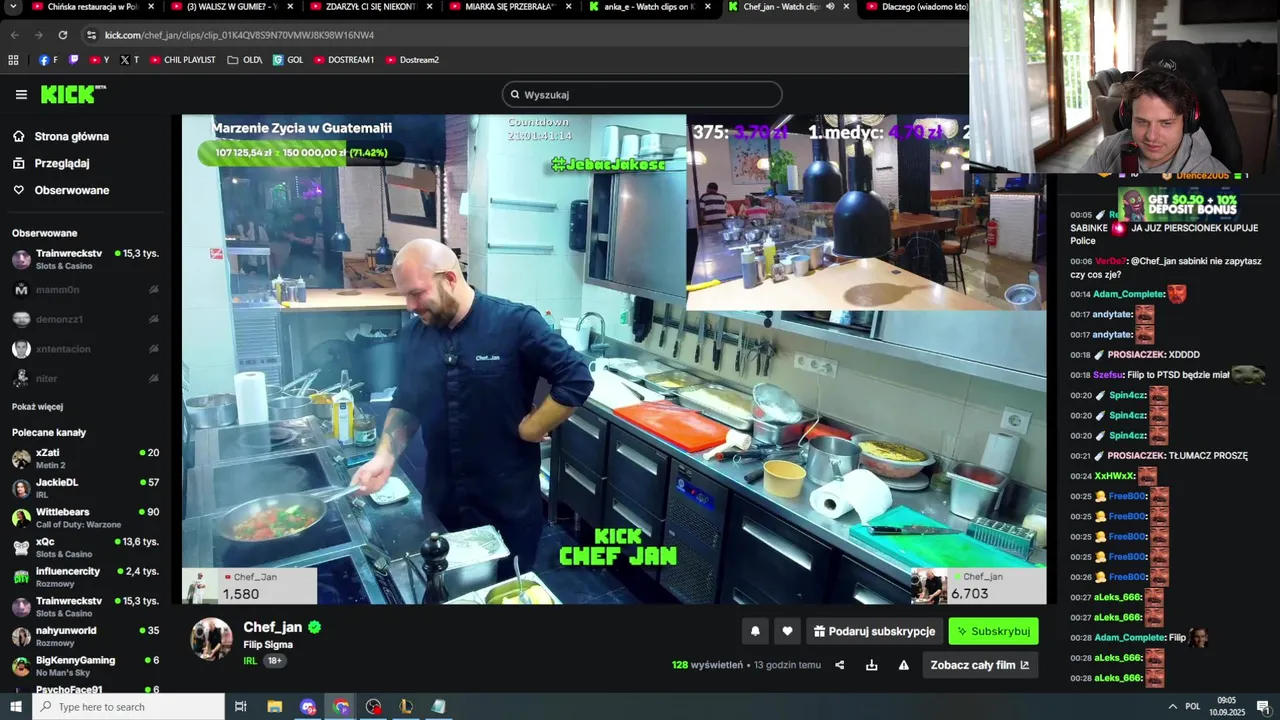Click the Kick logo

[x=72, y=94]
